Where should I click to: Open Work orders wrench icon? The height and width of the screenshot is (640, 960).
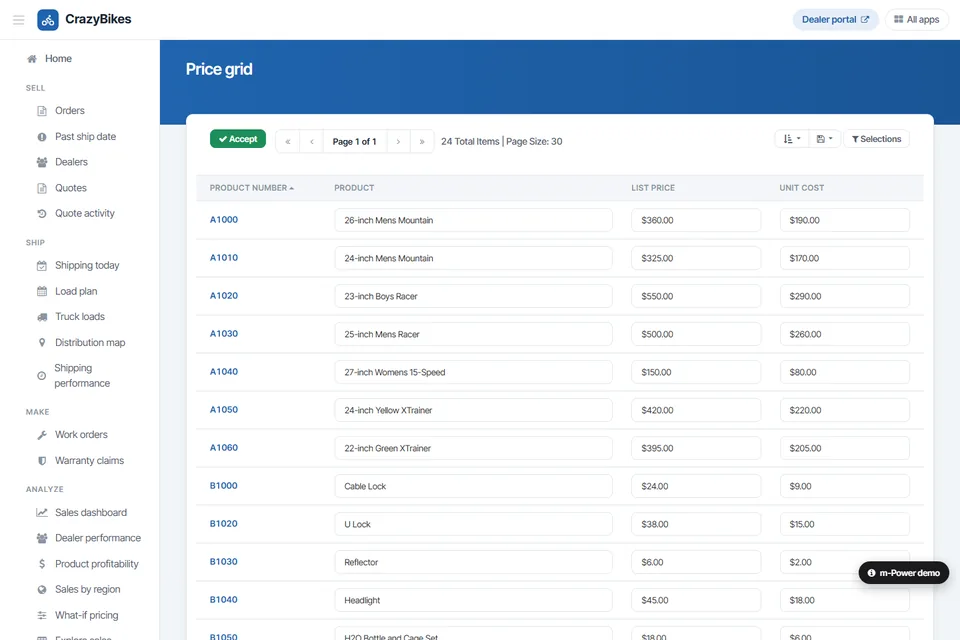point(42,435)
